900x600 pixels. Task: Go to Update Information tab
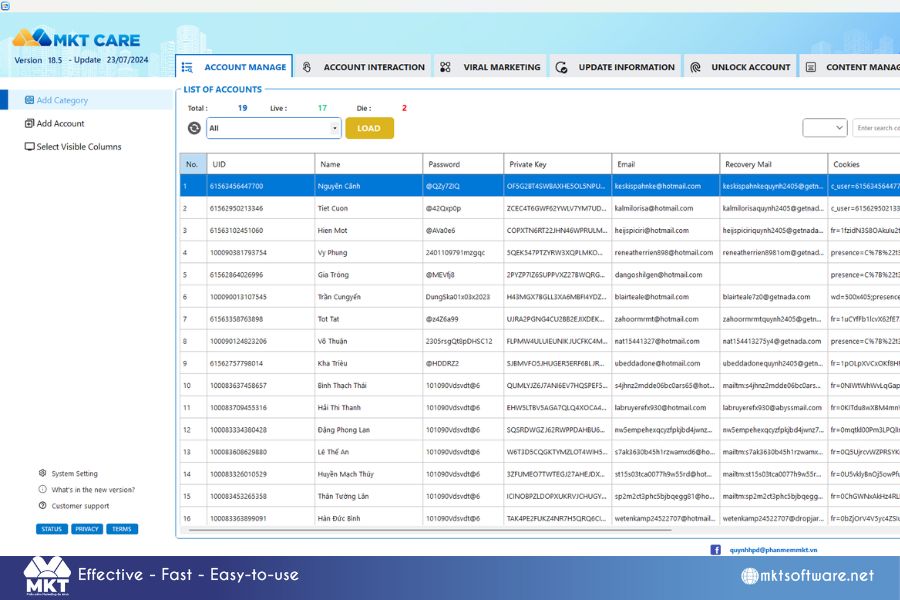tap(615, 67)
